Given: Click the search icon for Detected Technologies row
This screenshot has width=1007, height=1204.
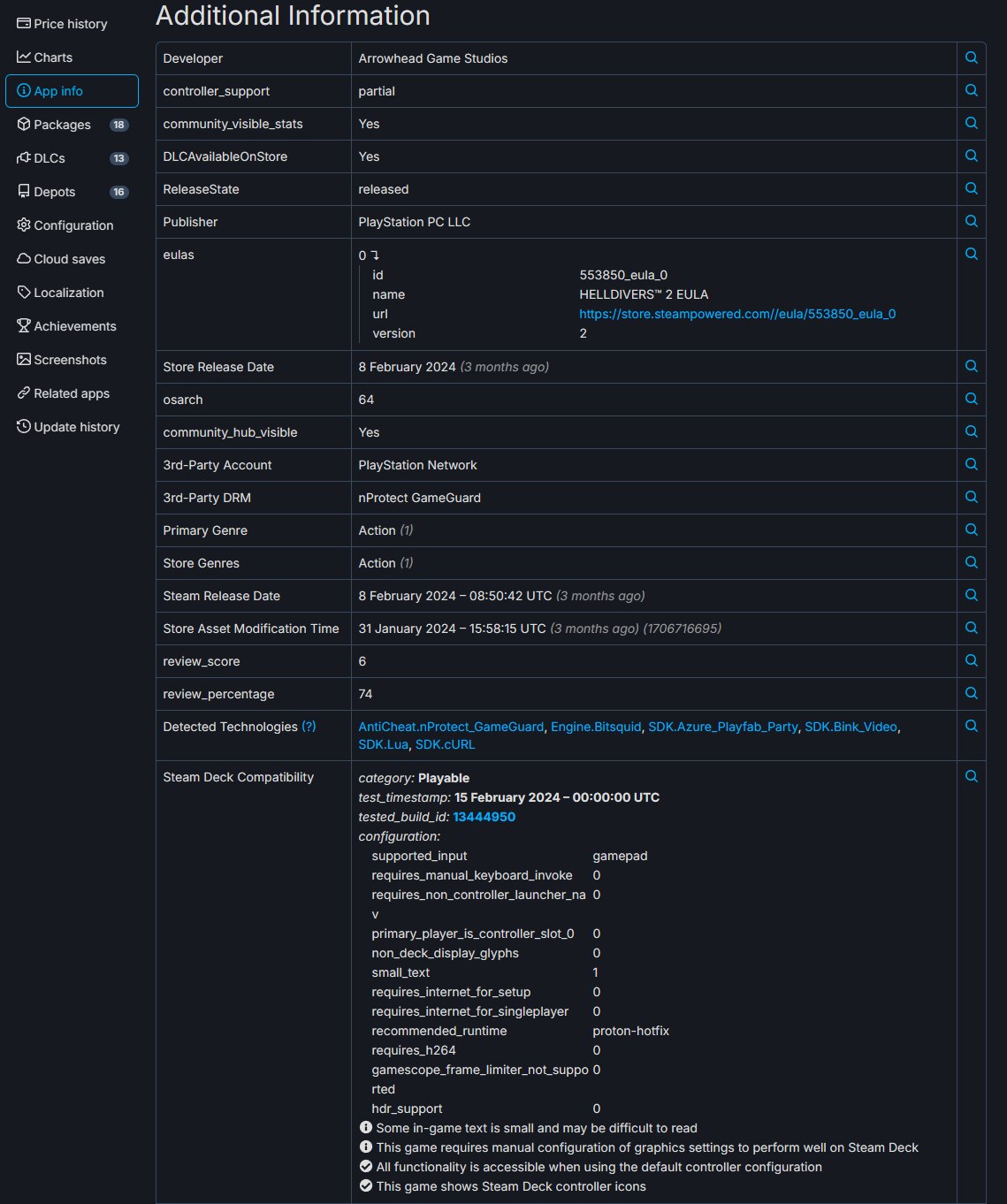Looking at the screenshot, I should (971, 726).
